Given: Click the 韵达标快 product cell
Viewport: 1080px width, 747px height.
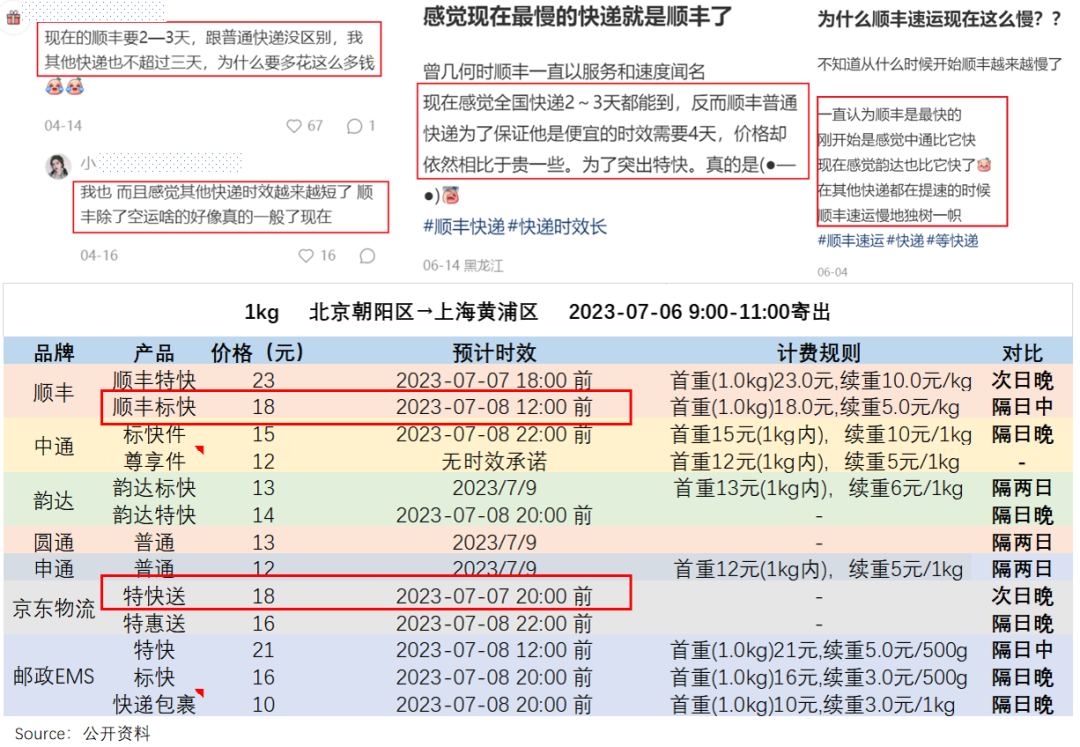Looking at the screenshot, I should pyautogui.click(x=154, y=487).
